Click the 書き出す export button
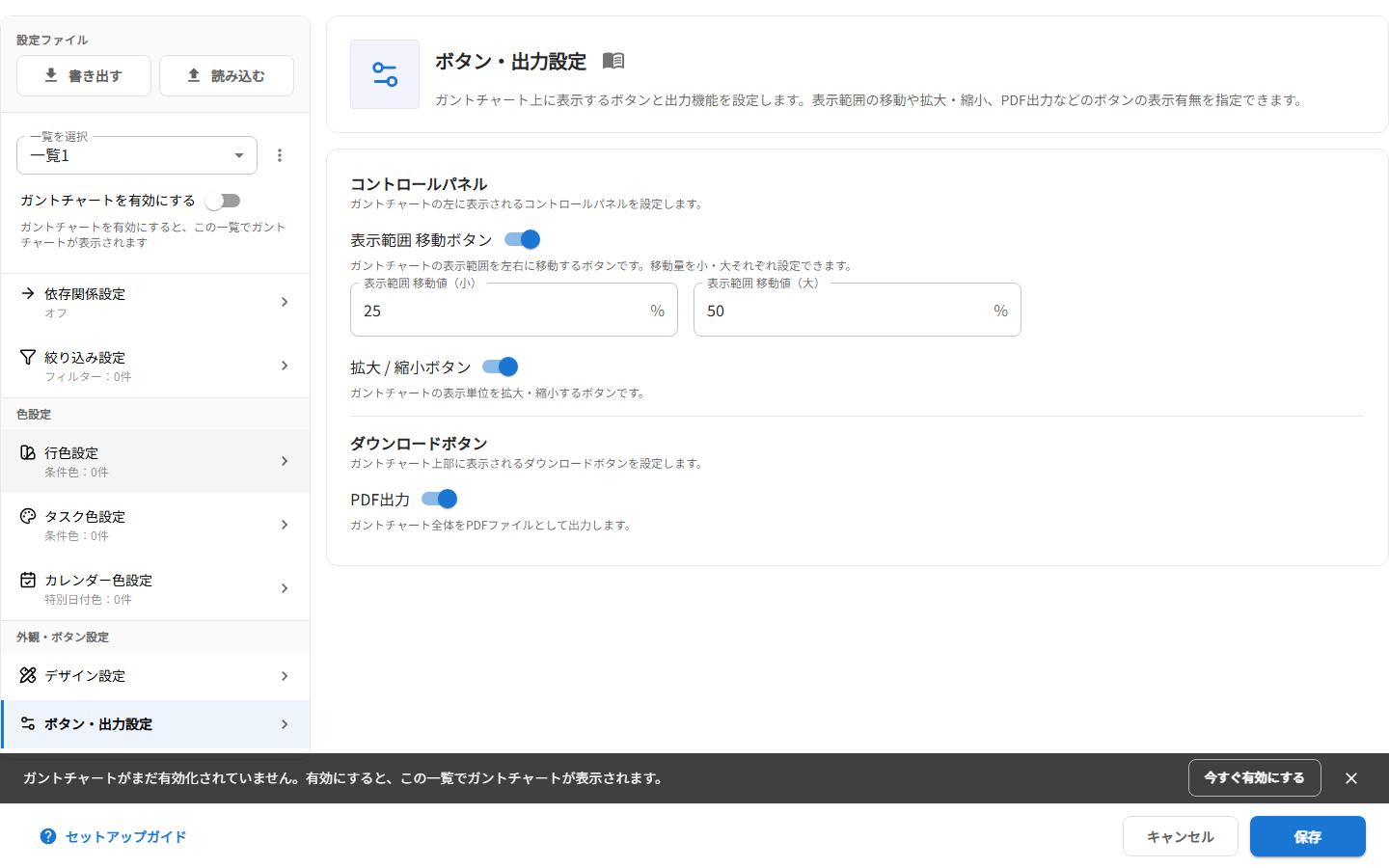 (84, 75)
